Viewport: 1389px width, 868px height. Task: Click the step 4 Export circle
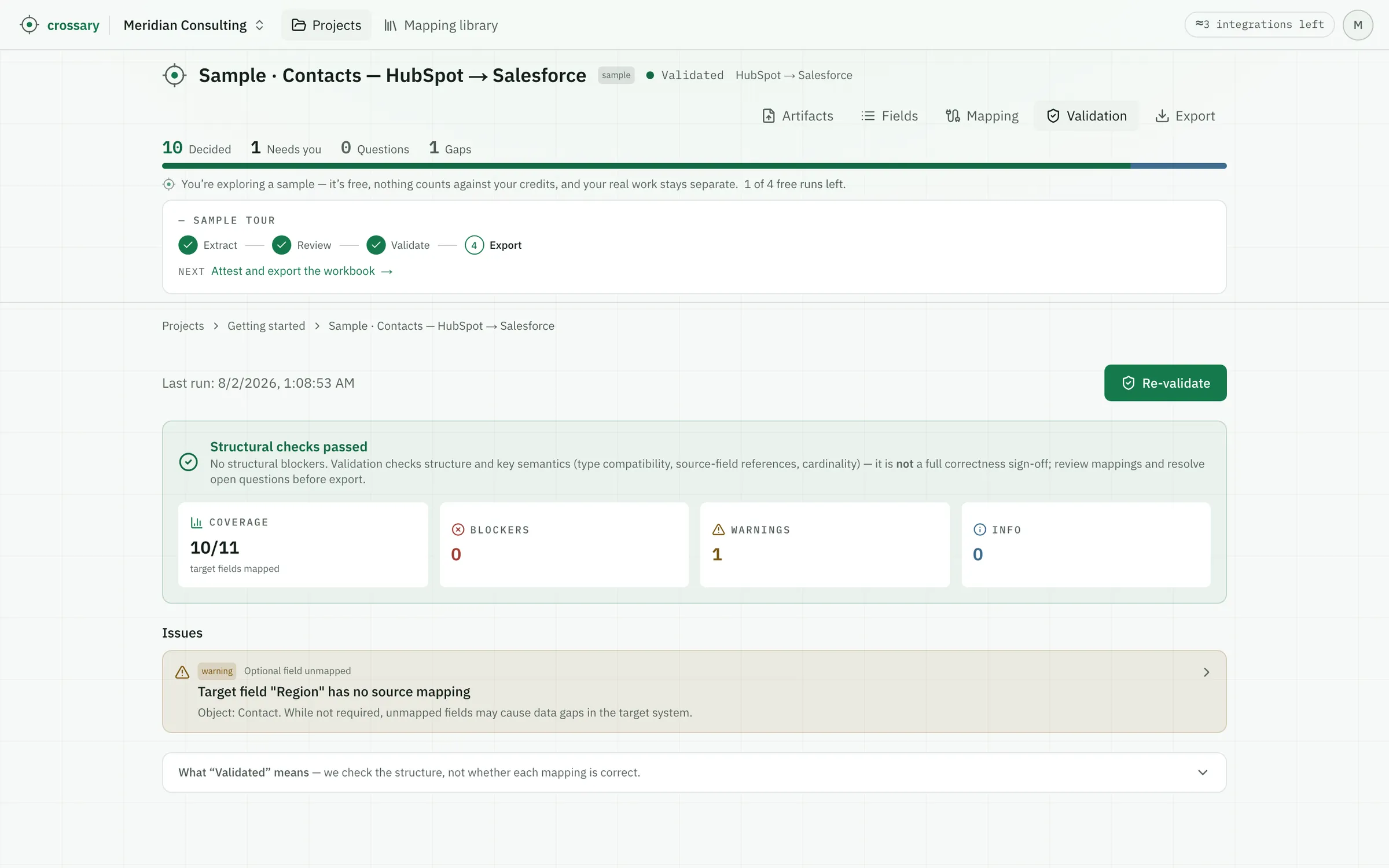(x=474, y=245)
